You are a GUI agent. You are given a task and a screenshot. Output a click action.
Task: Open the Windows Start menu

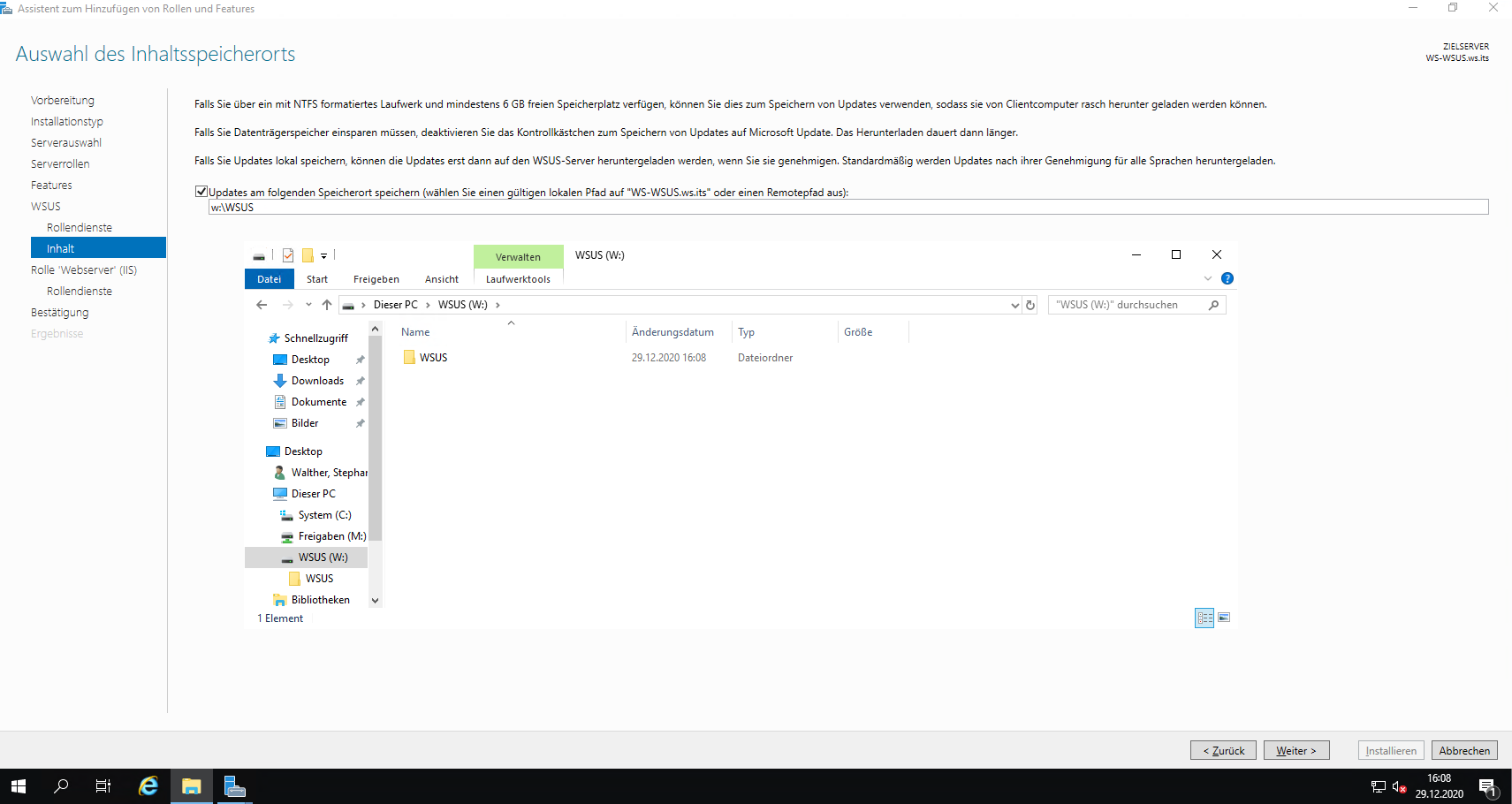point(19,786)
